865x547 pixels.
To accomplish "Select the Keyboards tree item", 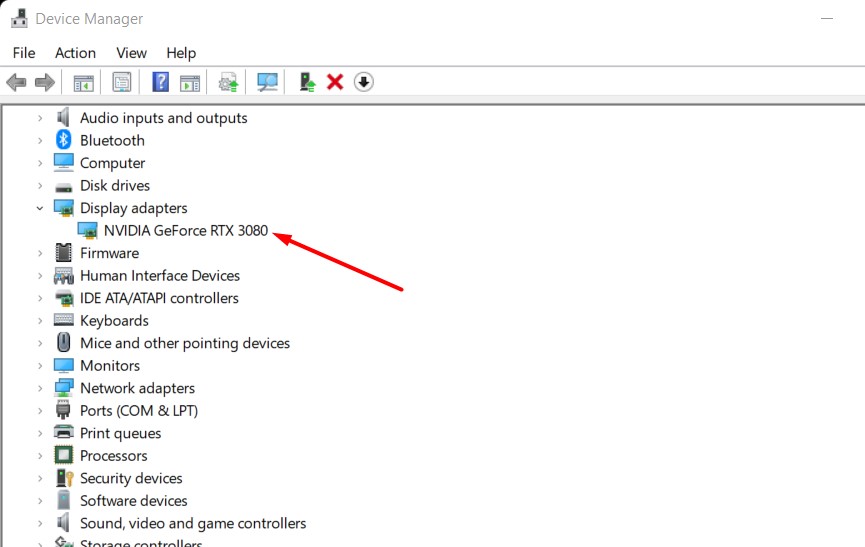I will click(114, 321).
